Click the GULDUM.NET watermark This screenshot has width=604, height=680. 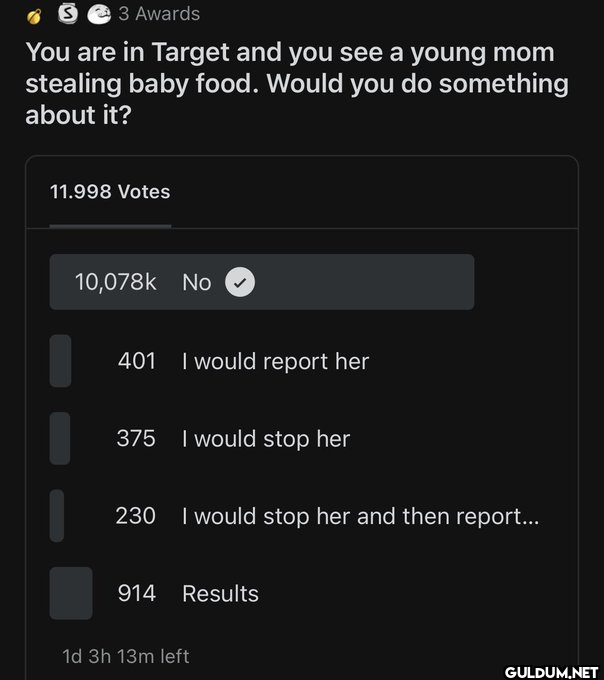[x=552, y=672]
